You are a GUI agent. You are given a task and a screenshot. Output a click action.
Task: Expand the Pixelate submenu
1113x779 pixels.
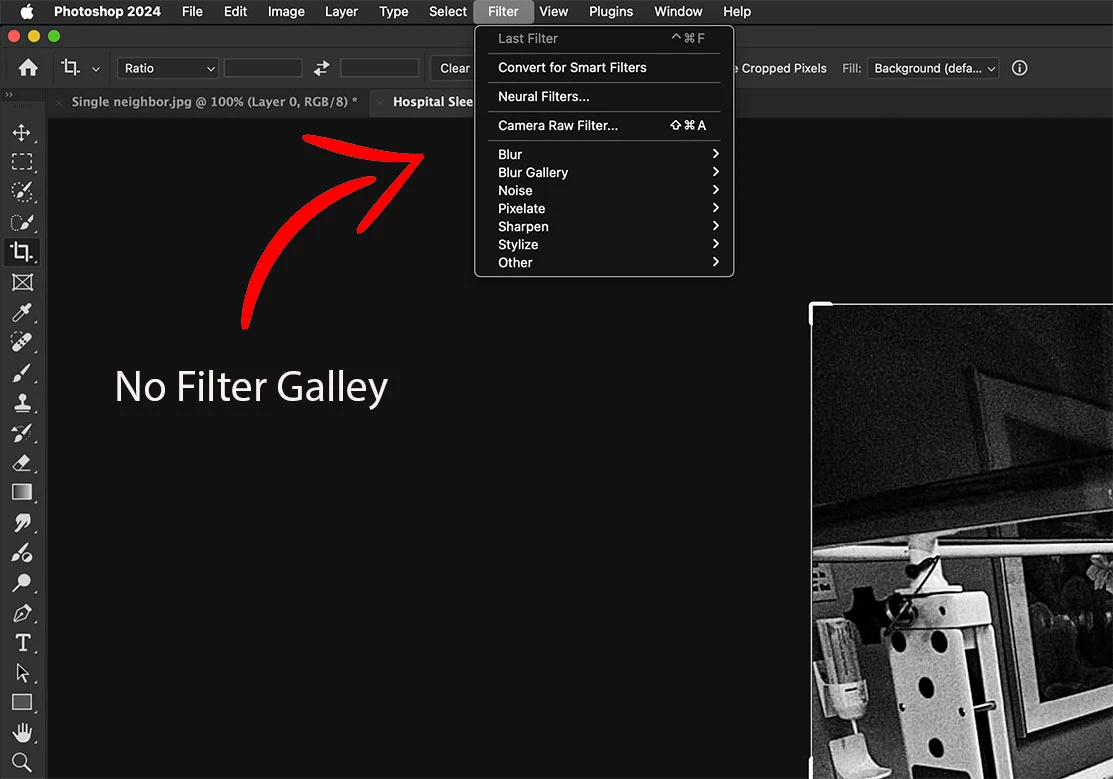click(604, 208)
